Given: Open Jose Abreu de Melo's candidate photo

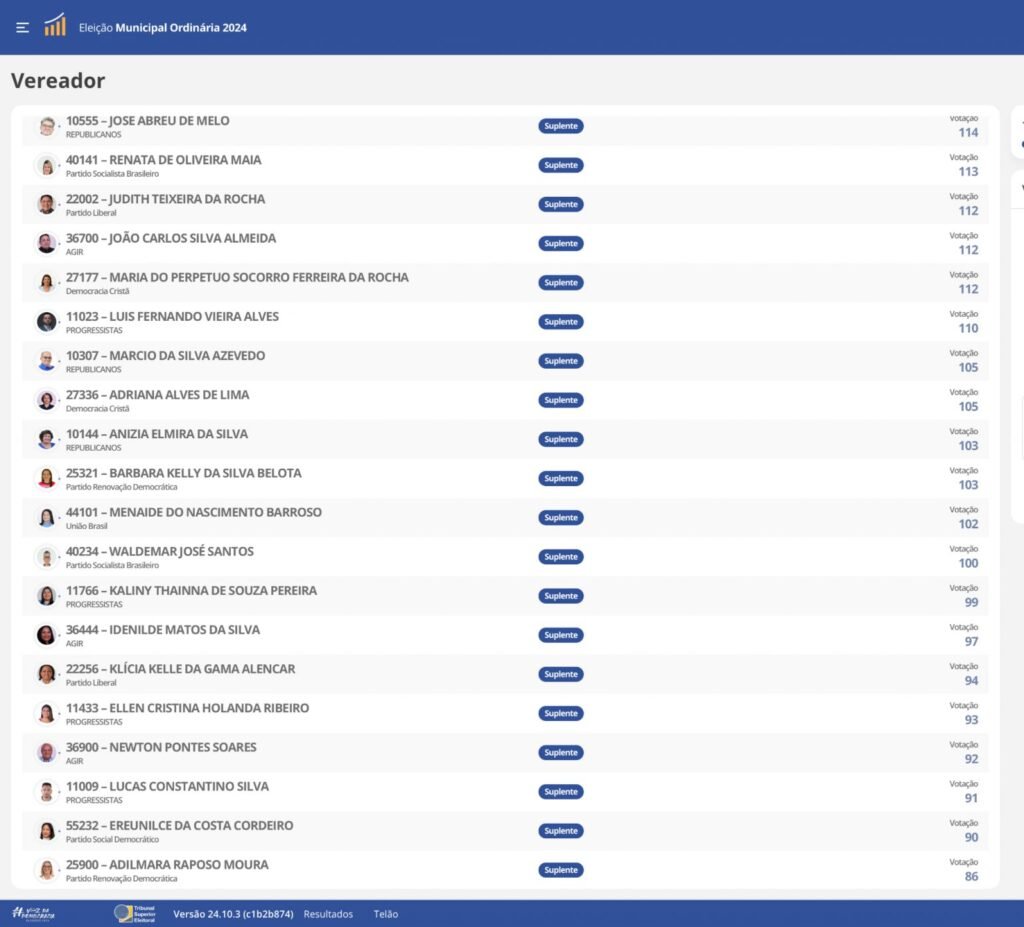Looking at the screenshot, I should (47, 126).
